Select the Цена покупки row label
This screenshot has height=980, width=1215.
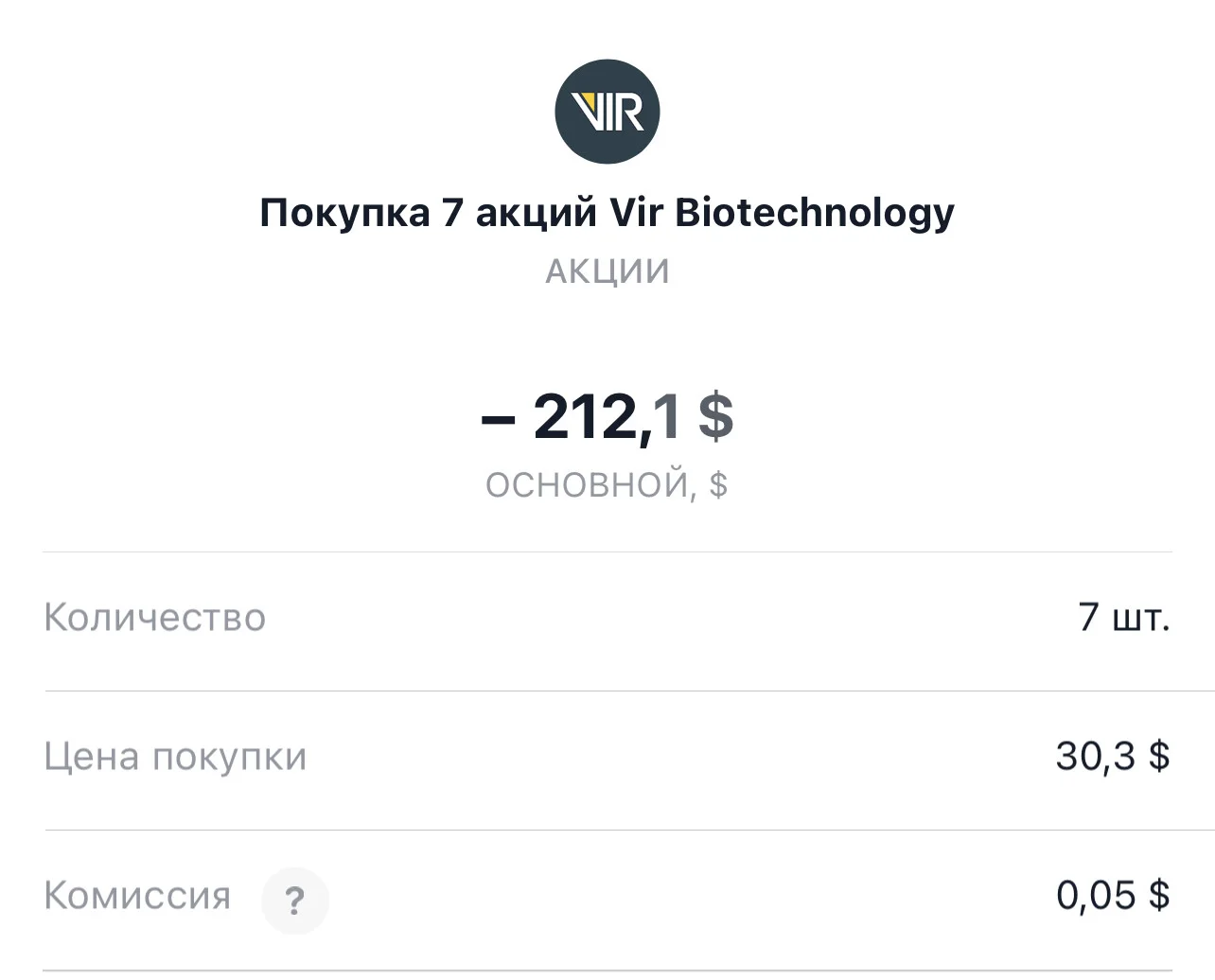(x=175, y=758)
